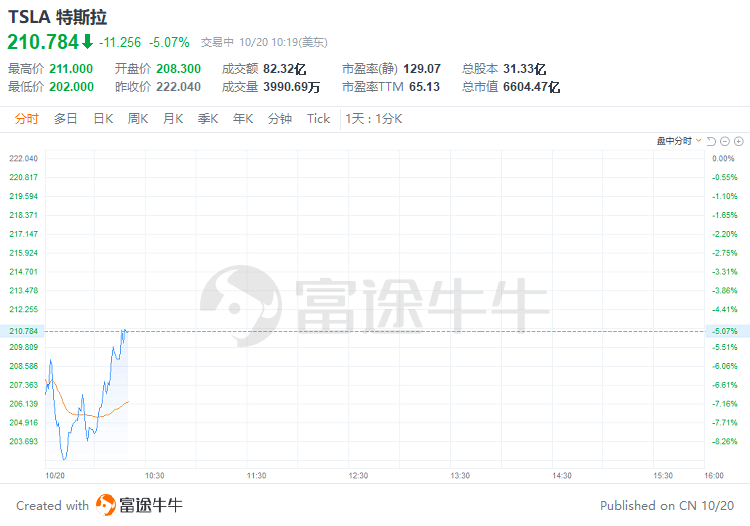
Task: Expand the 盘中分时 dropdown
Action: [x=679, y=141]
